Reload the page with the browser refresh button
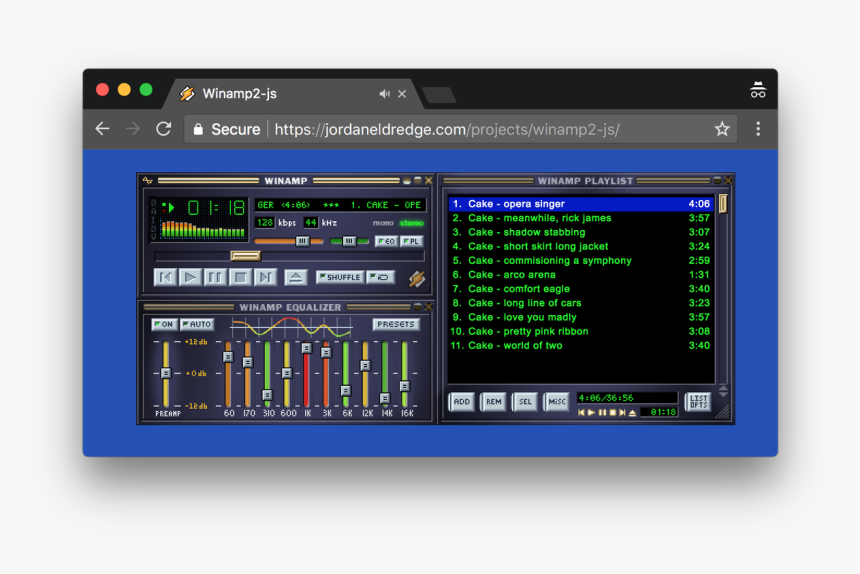Viewport: 860px width, 574px height. 163,129
